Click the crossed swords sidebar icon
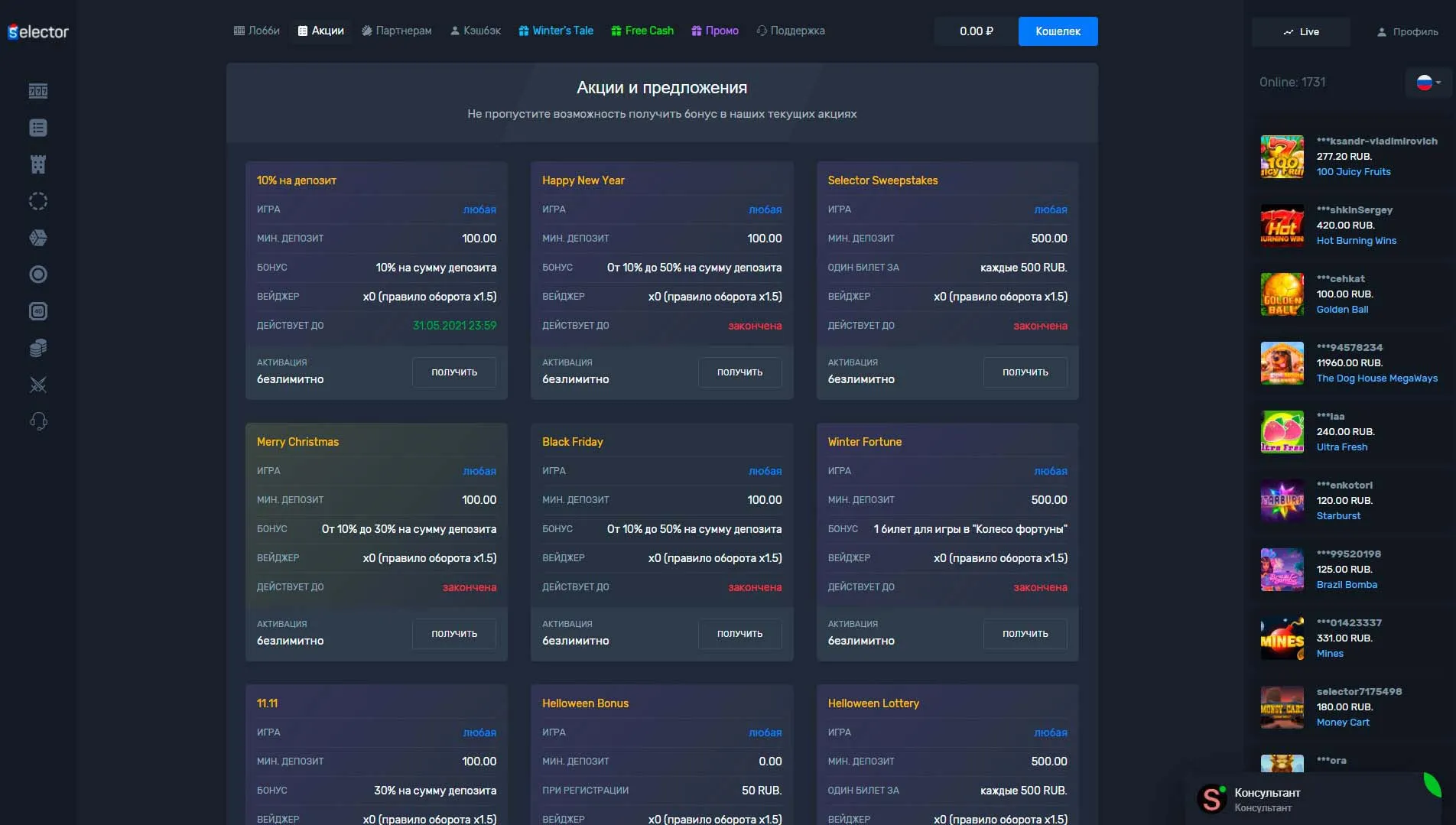This screenshot has width=1456, height=825. click(38, 385)
